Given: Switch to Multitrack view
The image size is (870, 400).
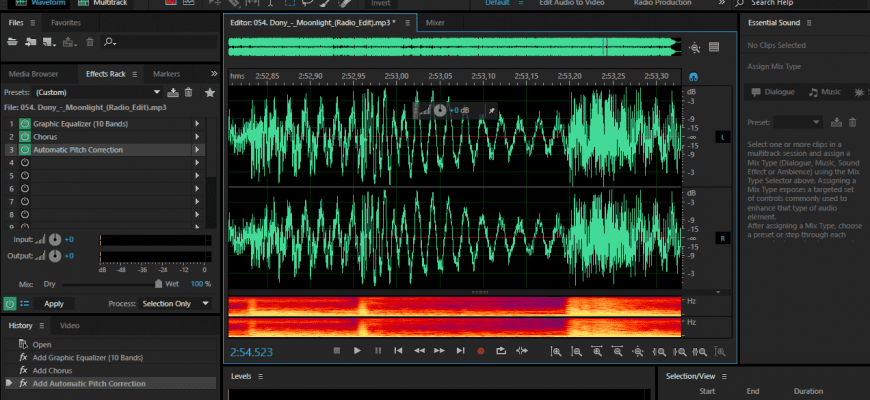Looking at the screenshot, I should (103, 3).
